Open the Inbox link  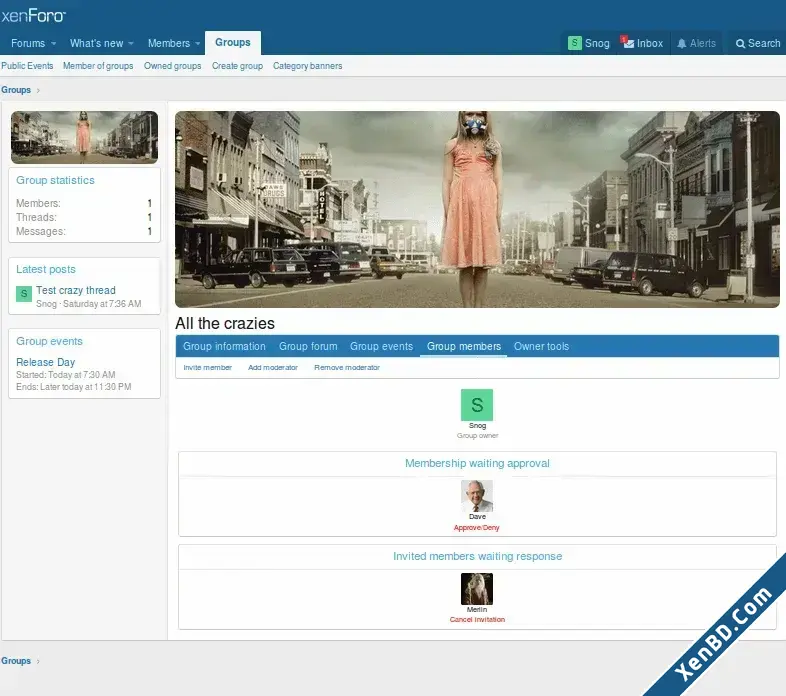tap(650, 44)
